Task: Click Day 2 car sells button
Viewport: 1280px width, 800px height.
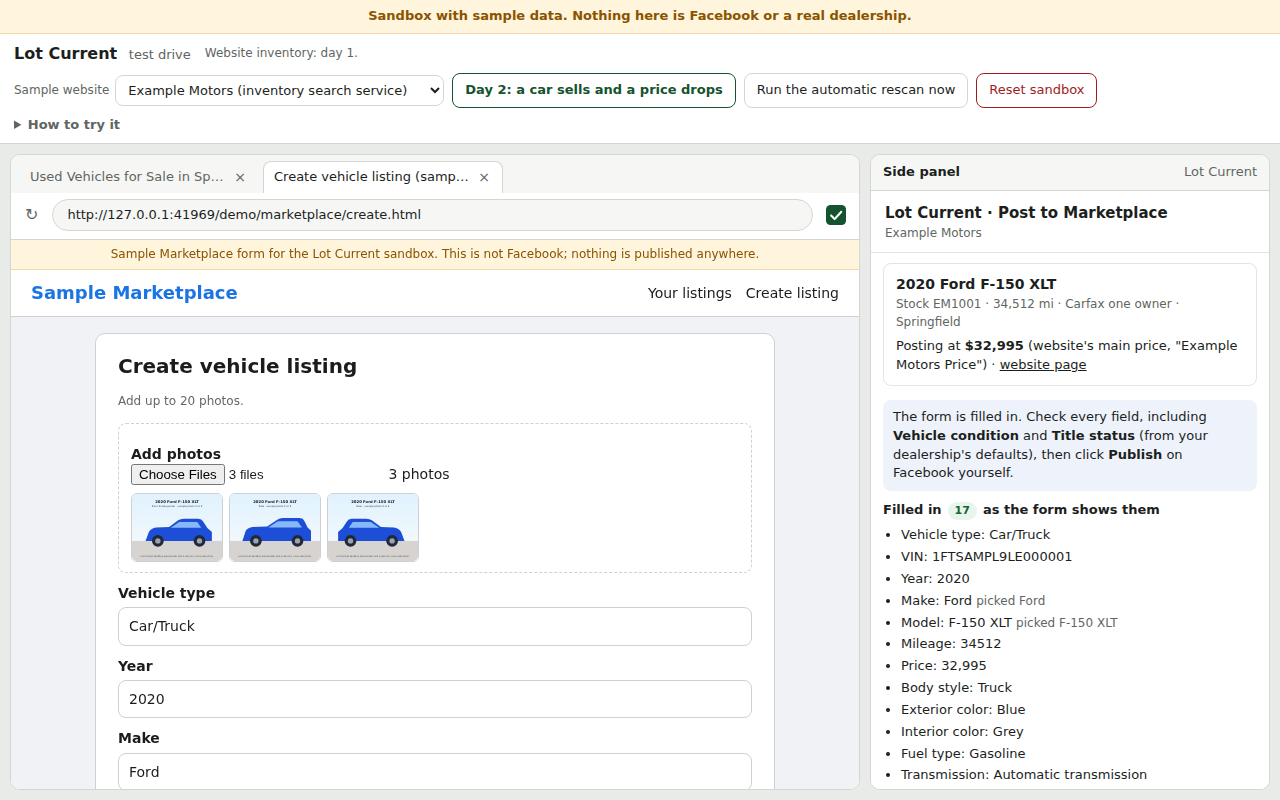Action: tap(594, 90)
